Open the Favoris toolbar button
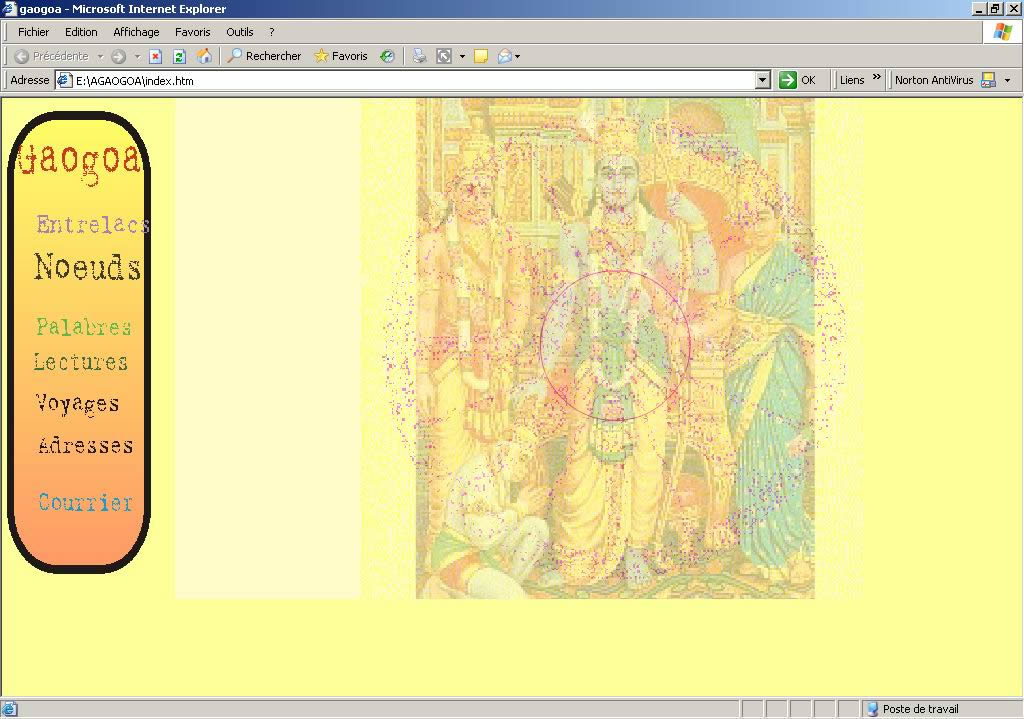1024x719 pixels. click(341, 56)
